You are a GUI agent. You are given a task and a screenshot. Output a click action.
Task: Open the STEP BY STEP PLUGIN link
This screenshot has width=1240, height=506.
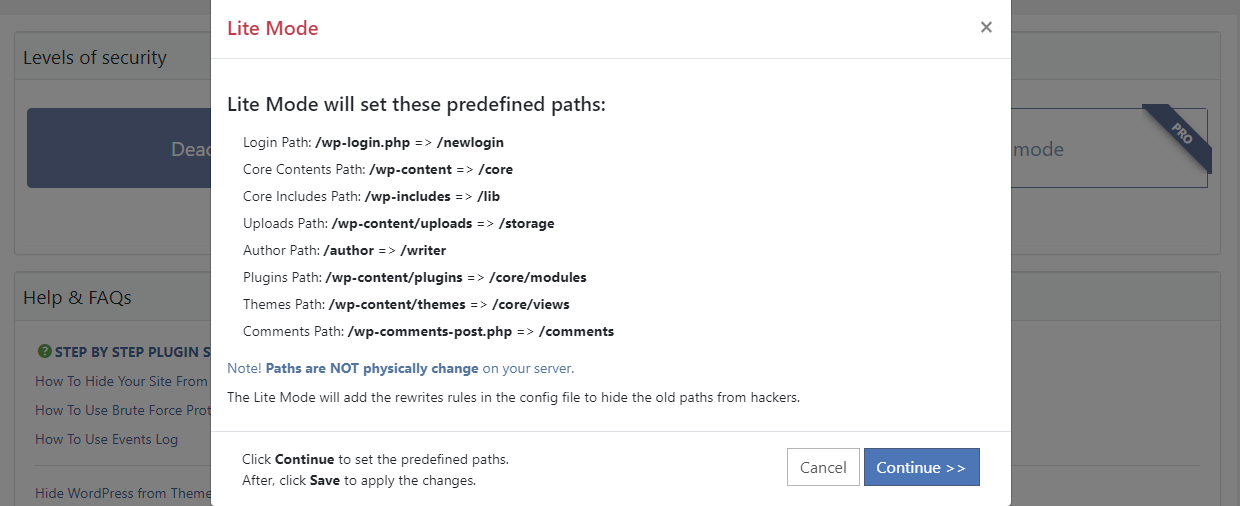132,352
